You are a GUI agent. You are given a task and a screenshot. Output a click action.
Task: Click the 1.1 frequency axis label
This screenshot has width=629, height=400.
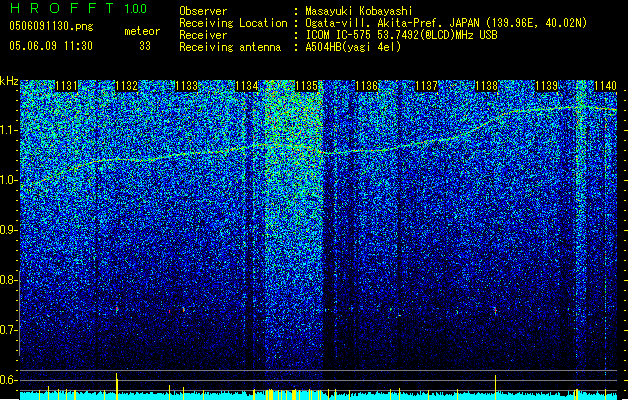point(9,130)
